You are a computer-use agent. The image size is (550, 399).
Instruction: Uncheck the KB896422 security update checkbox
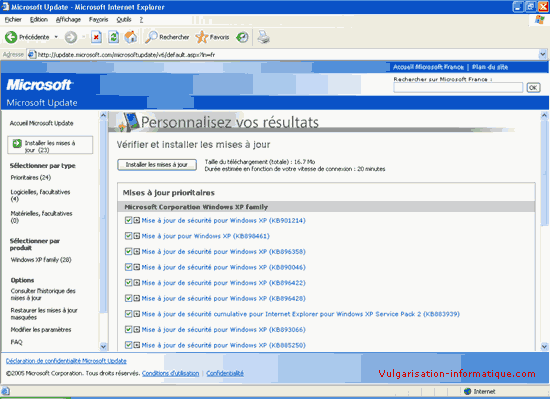128,283
